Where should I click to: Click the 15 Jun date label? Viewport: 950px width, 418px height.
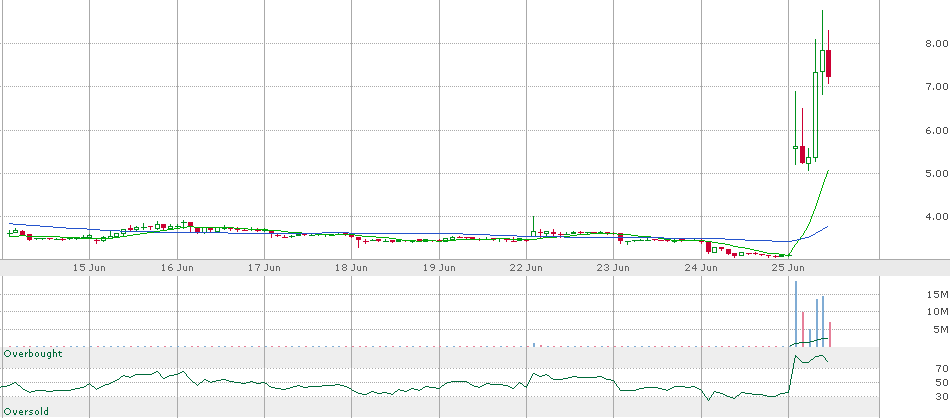click(x=90, y=268)
